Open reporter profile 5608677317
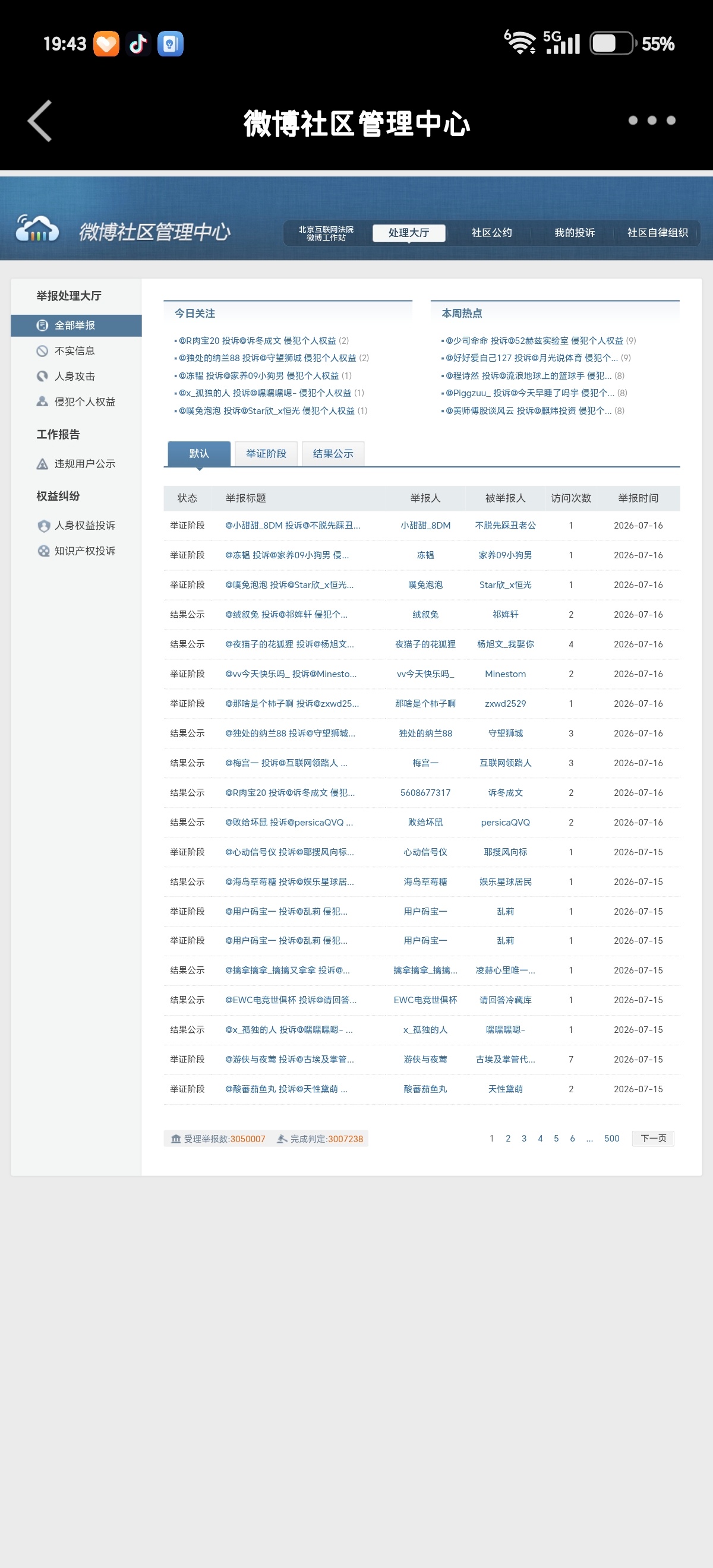The width and height of the screenshot is (713, 1568). tap(425, 792)
